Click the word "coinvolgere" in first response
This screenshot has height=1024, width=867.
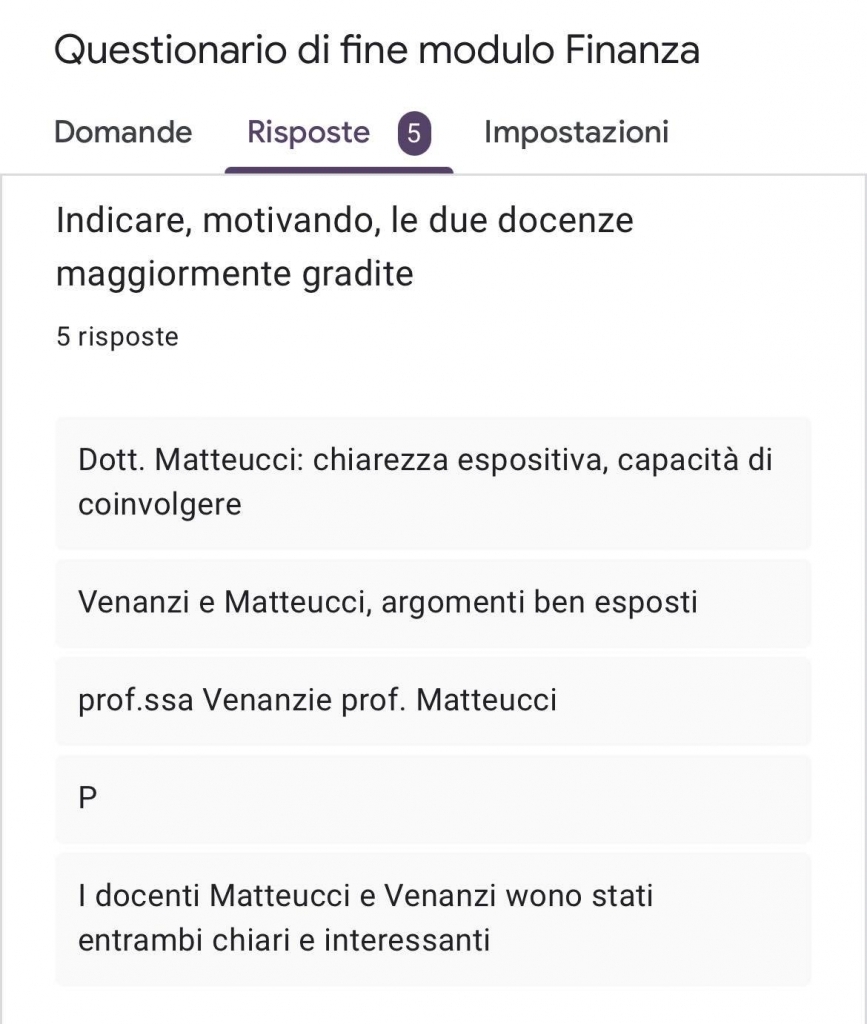click(x=160, y=504)
